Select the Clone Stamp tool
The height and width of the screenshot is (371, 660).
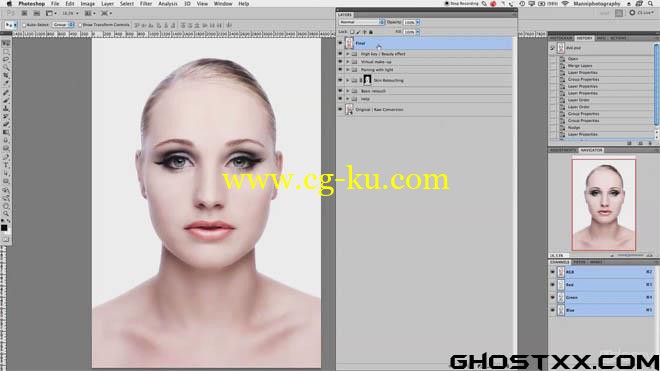6,108
